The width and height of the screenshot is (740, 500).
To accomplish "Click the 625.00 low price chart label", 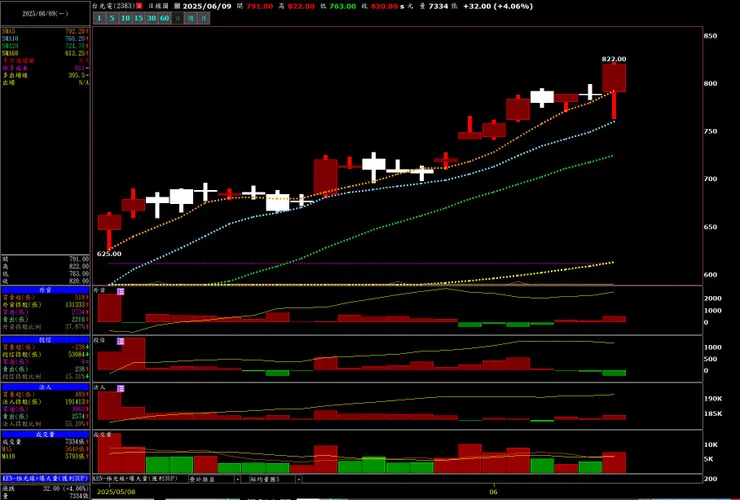I will 109,254.
